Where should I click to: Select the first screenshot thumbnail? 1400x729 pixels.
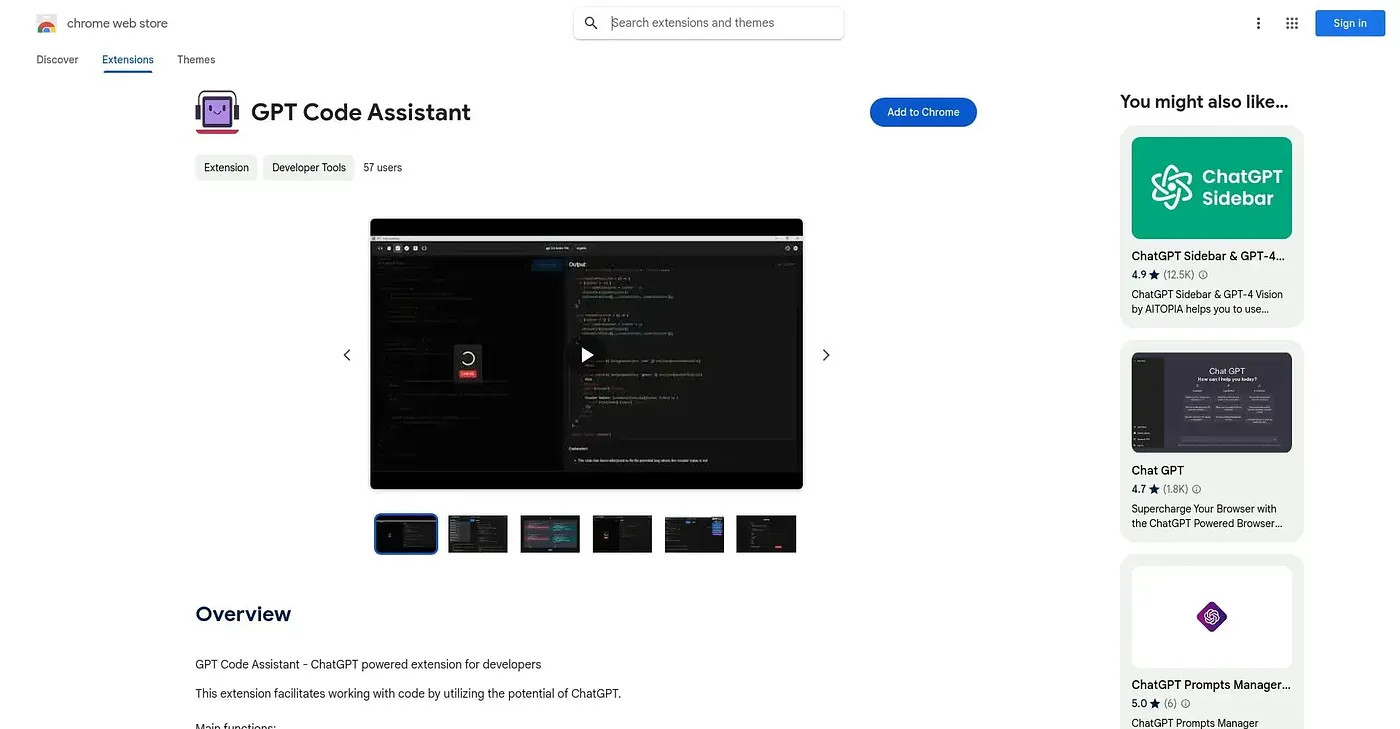406,534
